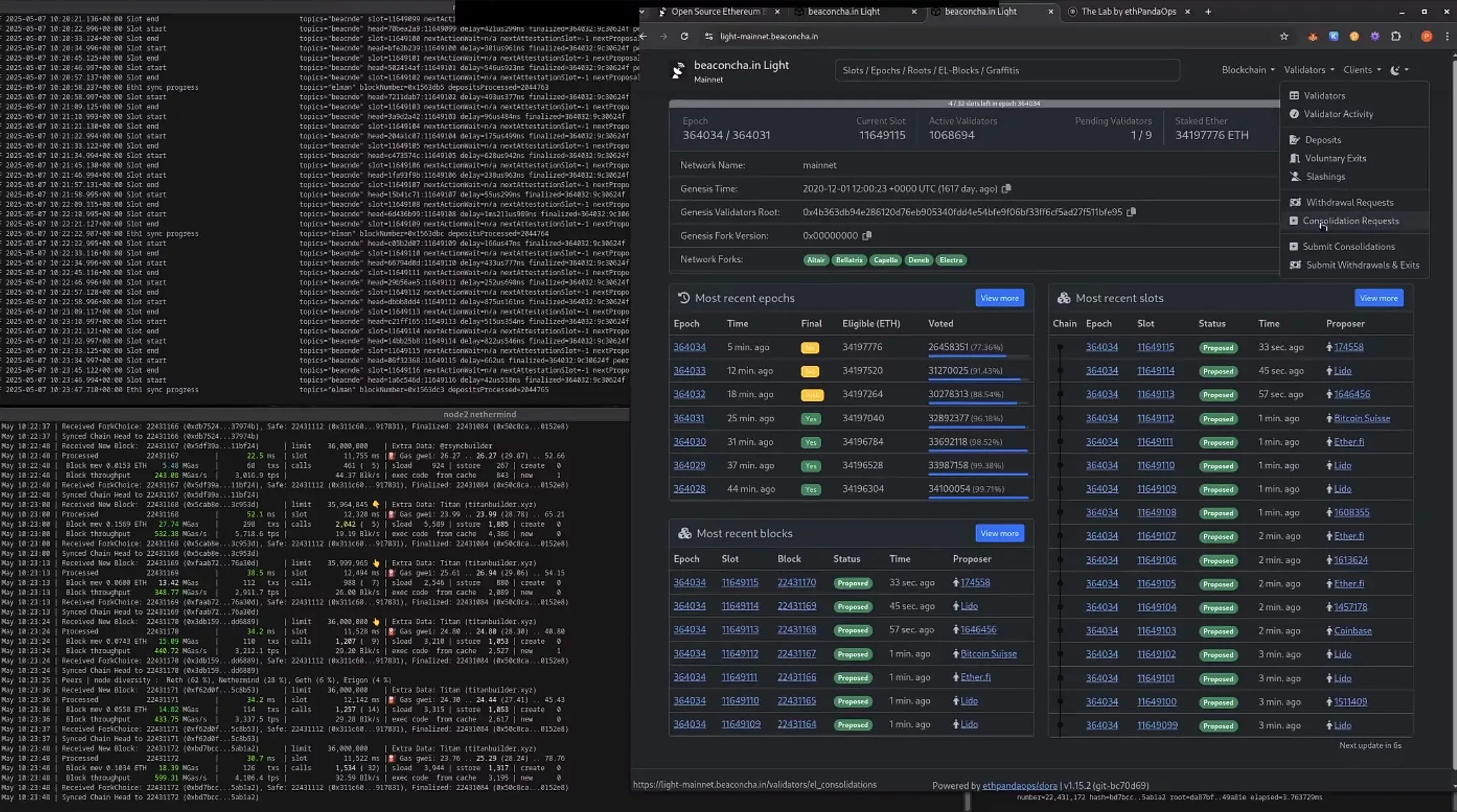1457x812 pixels.
Task: Click the Withdrawal Requests icon in menu
Action: [x=1295, y=203]
